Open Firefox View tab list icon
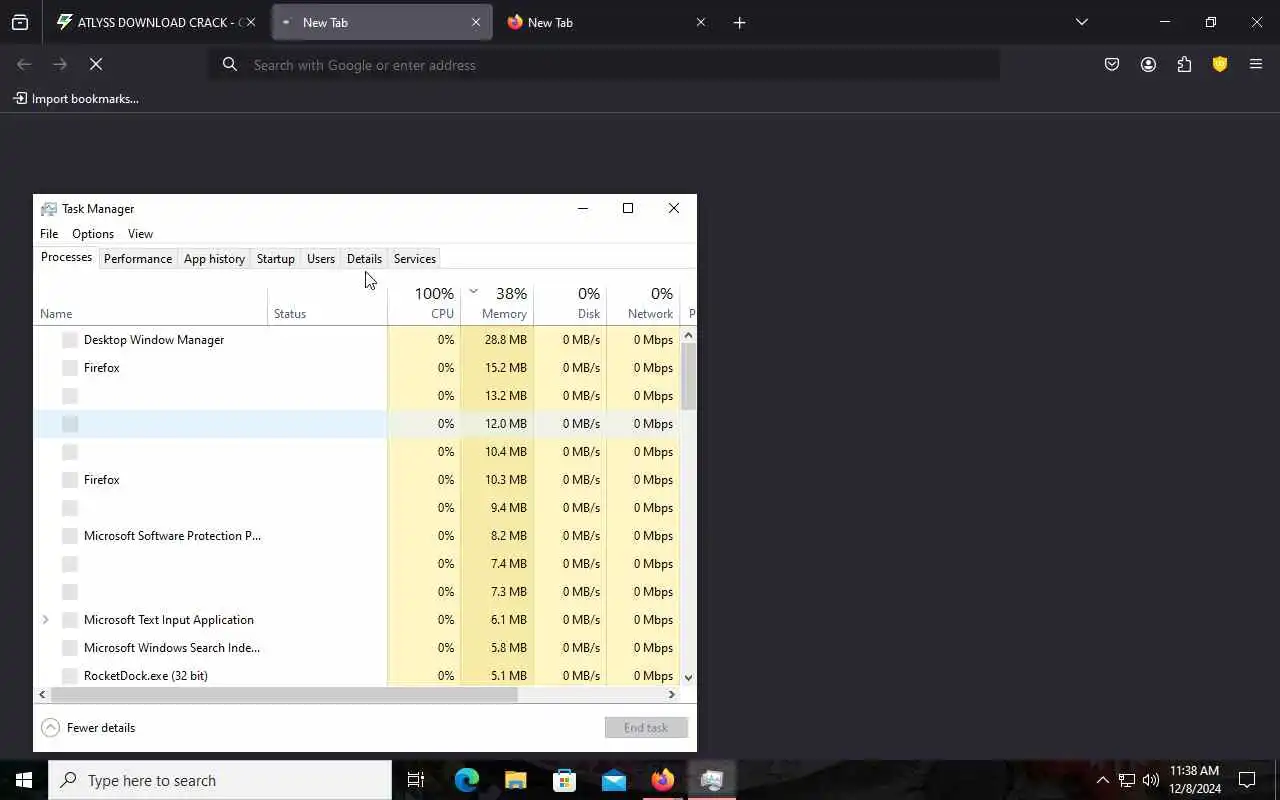Viewport: 1280px width, 800px height. (20, 22)
